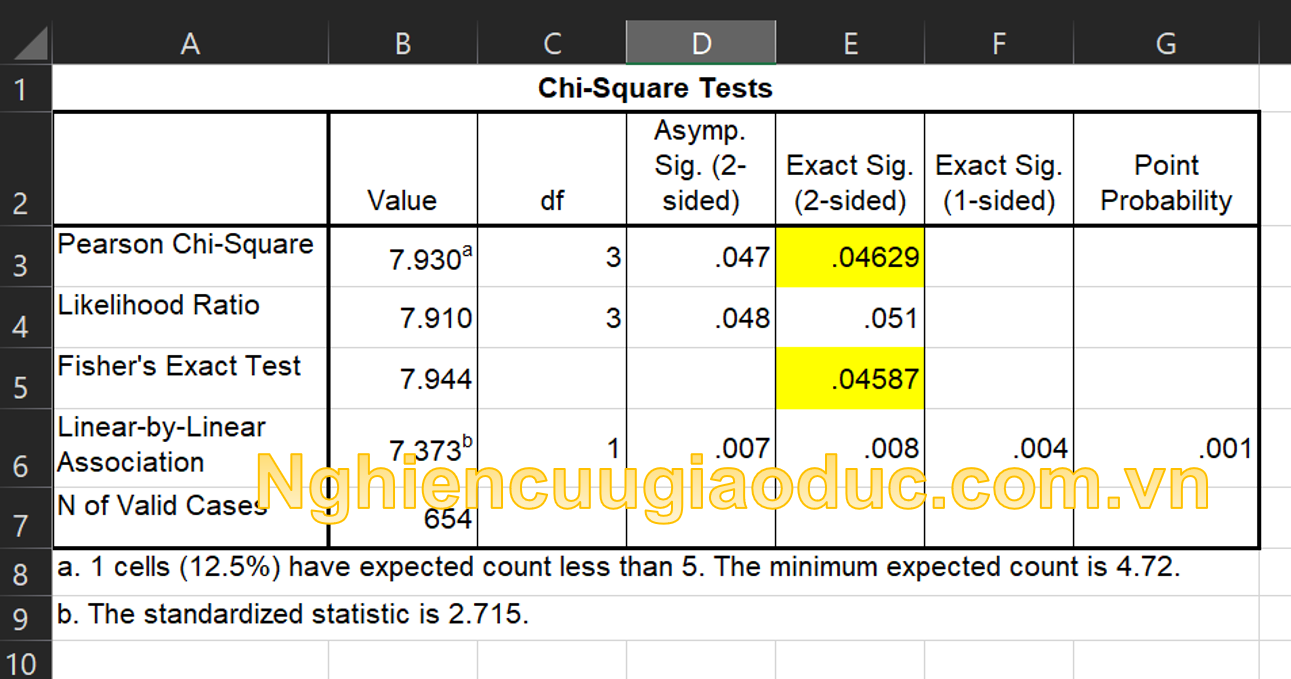Select the yellow highlighted .04587 cell

coord(850,379)
